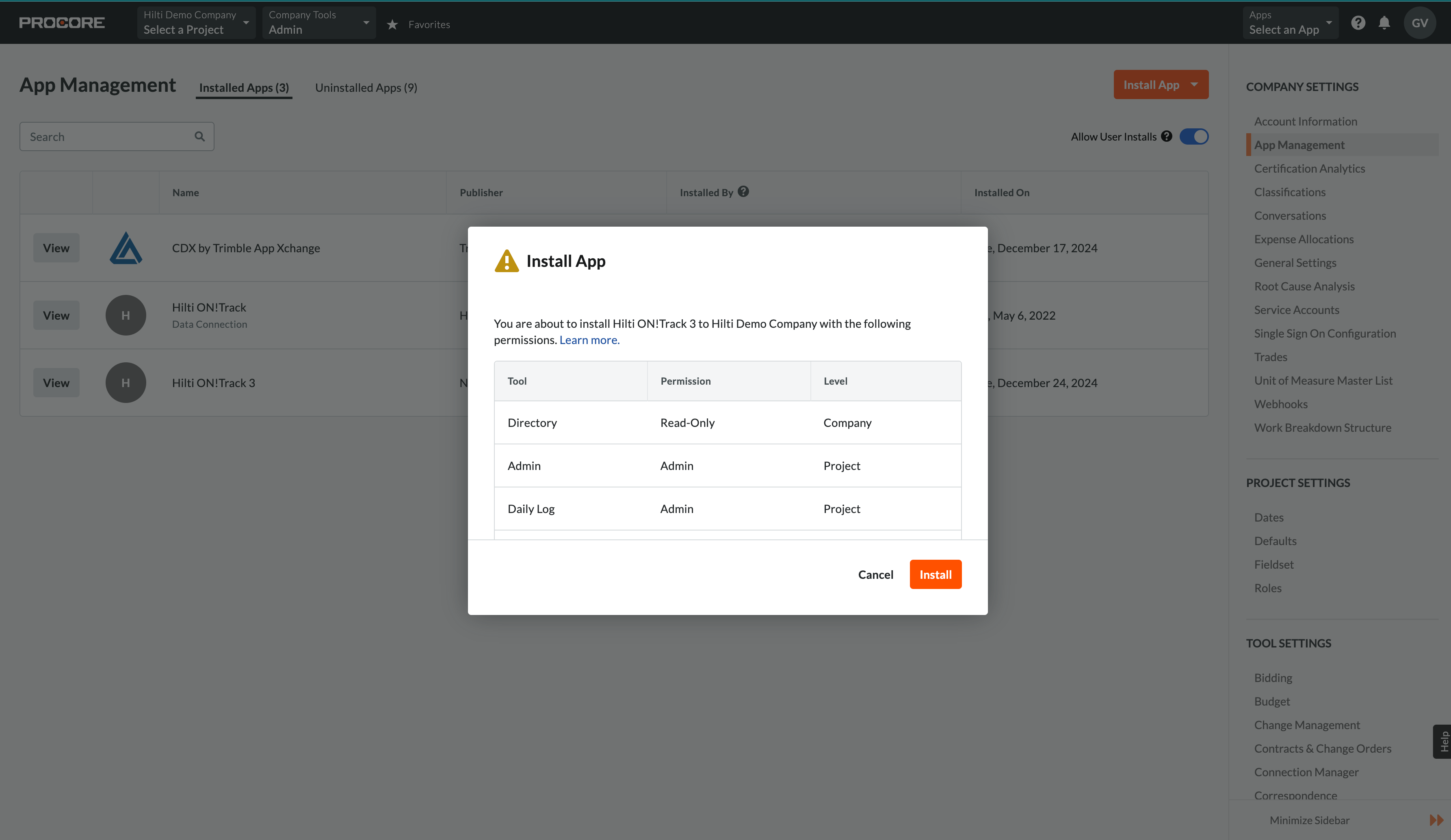This screenshot has width=1451, height=840.
Task: Click the Favorites star icon
Action: pos(392,24)
